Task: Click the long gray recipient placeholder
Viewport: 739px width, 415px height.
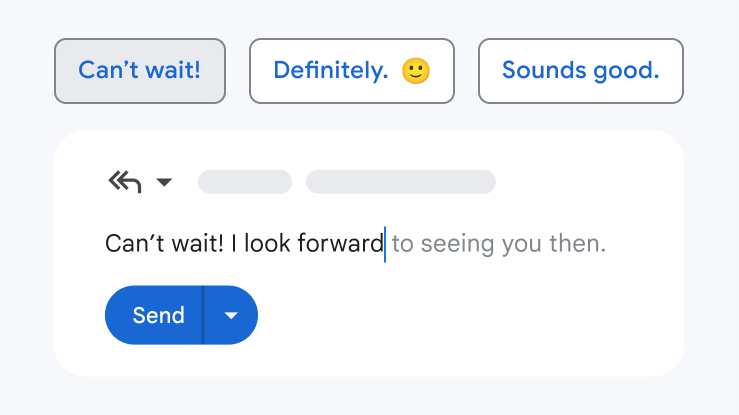Action: click(400, 182)
